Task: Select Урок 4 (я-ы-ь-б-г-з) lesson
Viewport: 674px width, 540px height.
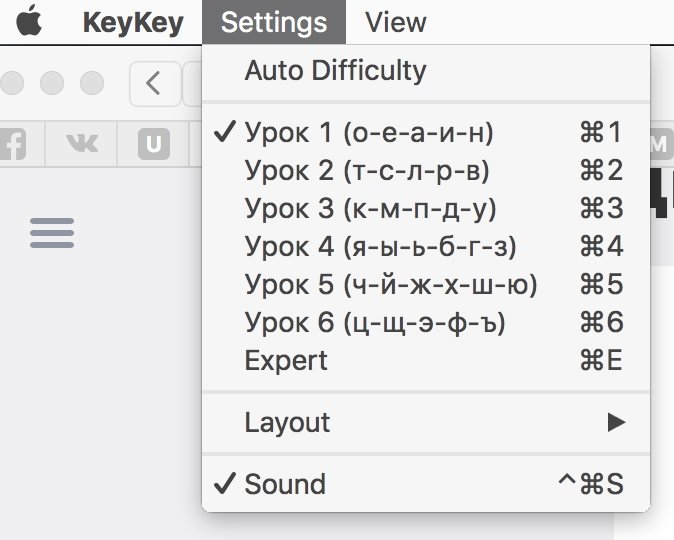Action: 380,247
